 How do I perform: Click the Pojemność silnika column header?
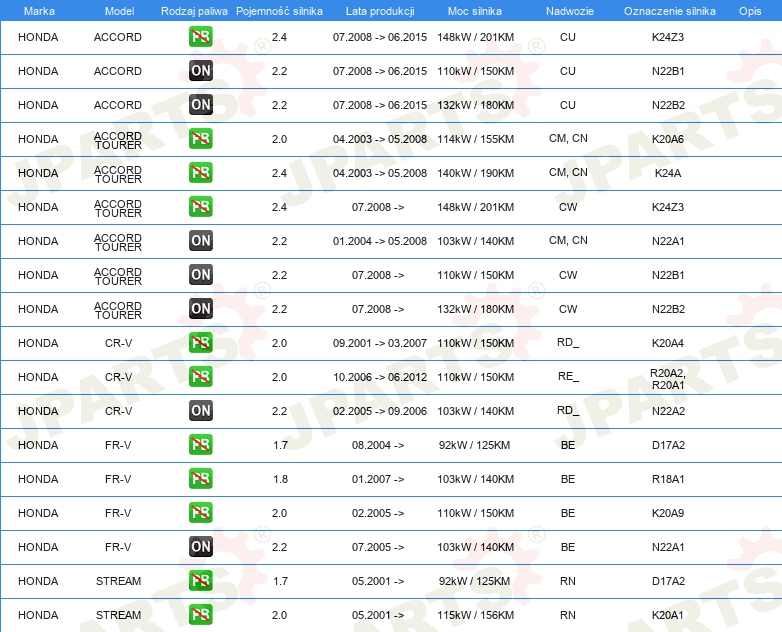pyautogui.click(x=279, y=11)
